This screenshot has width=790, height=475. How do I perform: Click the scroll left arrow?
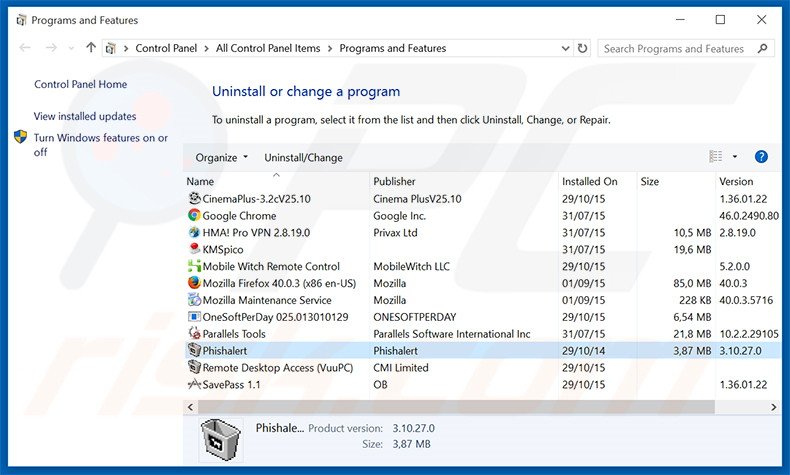click(190, 407)
